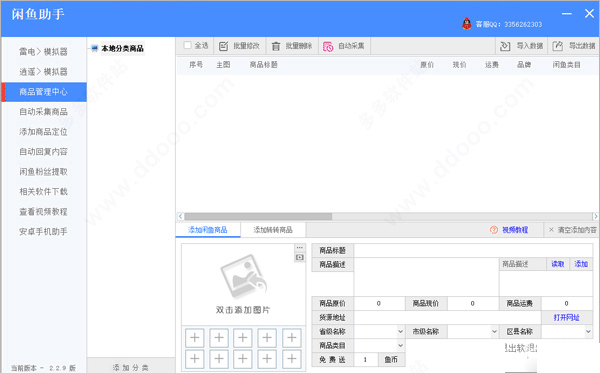Click the 商品运费 value field
Viewport: 600px width, 373px height.
tap(567, 303)
